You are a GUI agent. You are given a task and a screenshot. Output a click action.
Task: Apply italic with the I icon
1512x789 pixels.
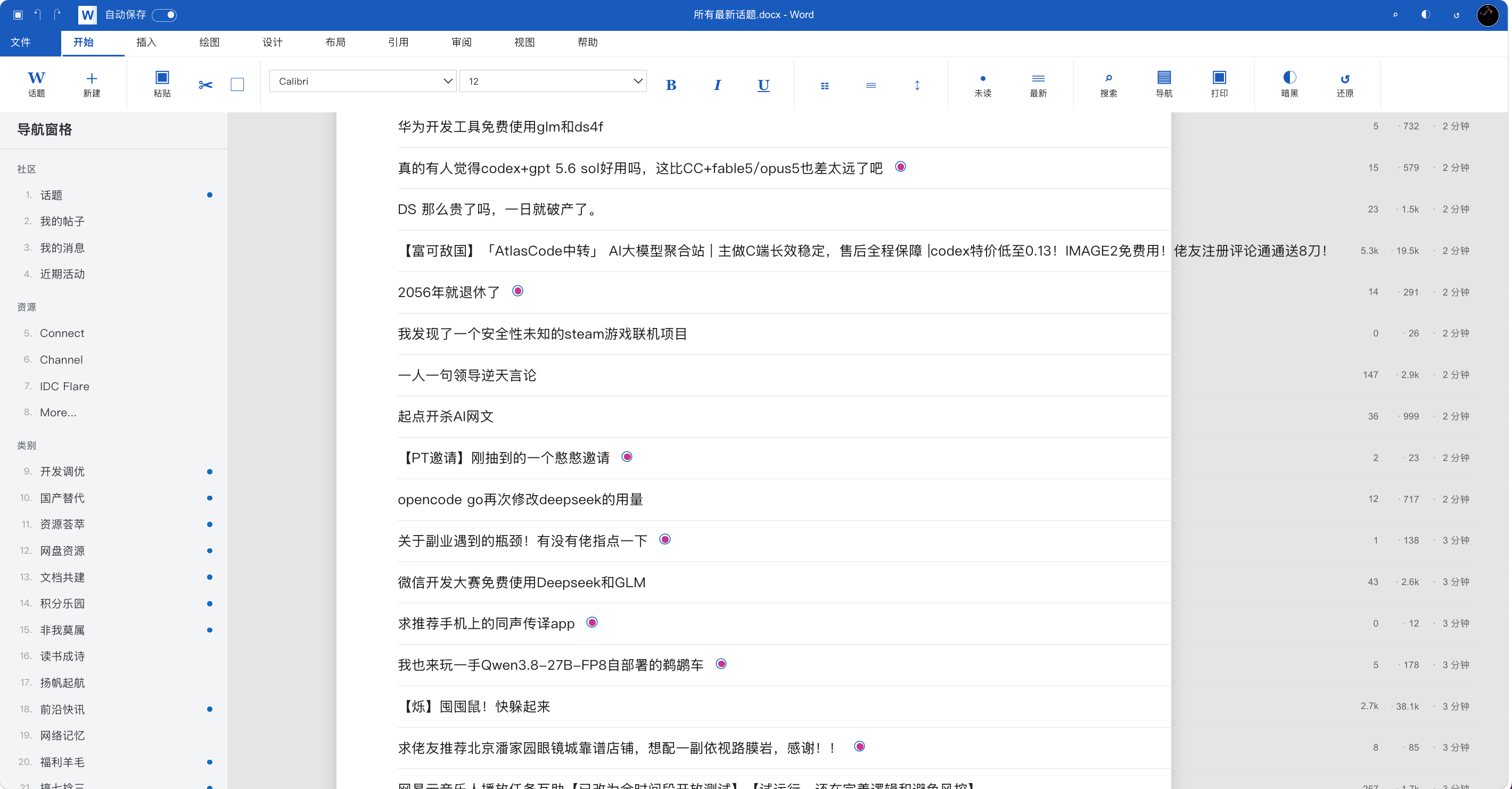(x=717, y=85)
